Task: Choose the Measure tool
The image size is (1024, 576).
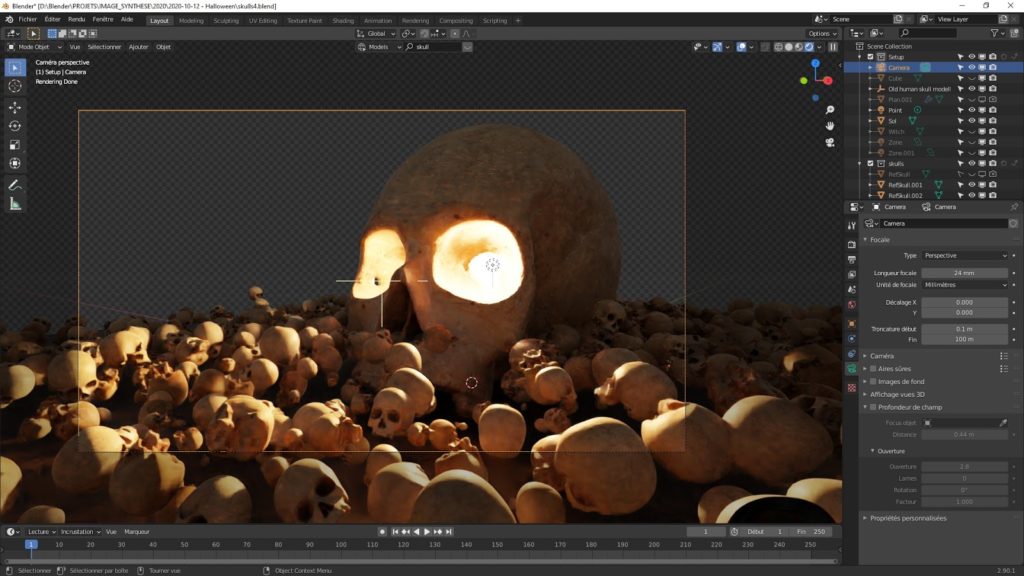Action: pyautogui.click(x=15, y=204)
